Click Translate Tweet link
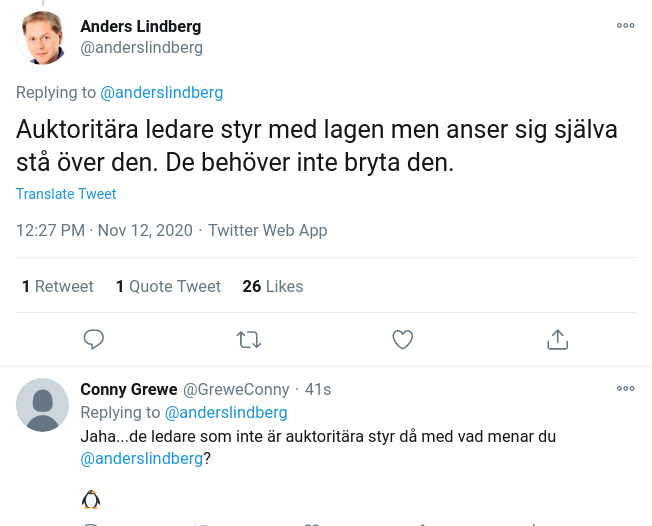This screenshot has width=652, height=526. (x=66, y=194)
